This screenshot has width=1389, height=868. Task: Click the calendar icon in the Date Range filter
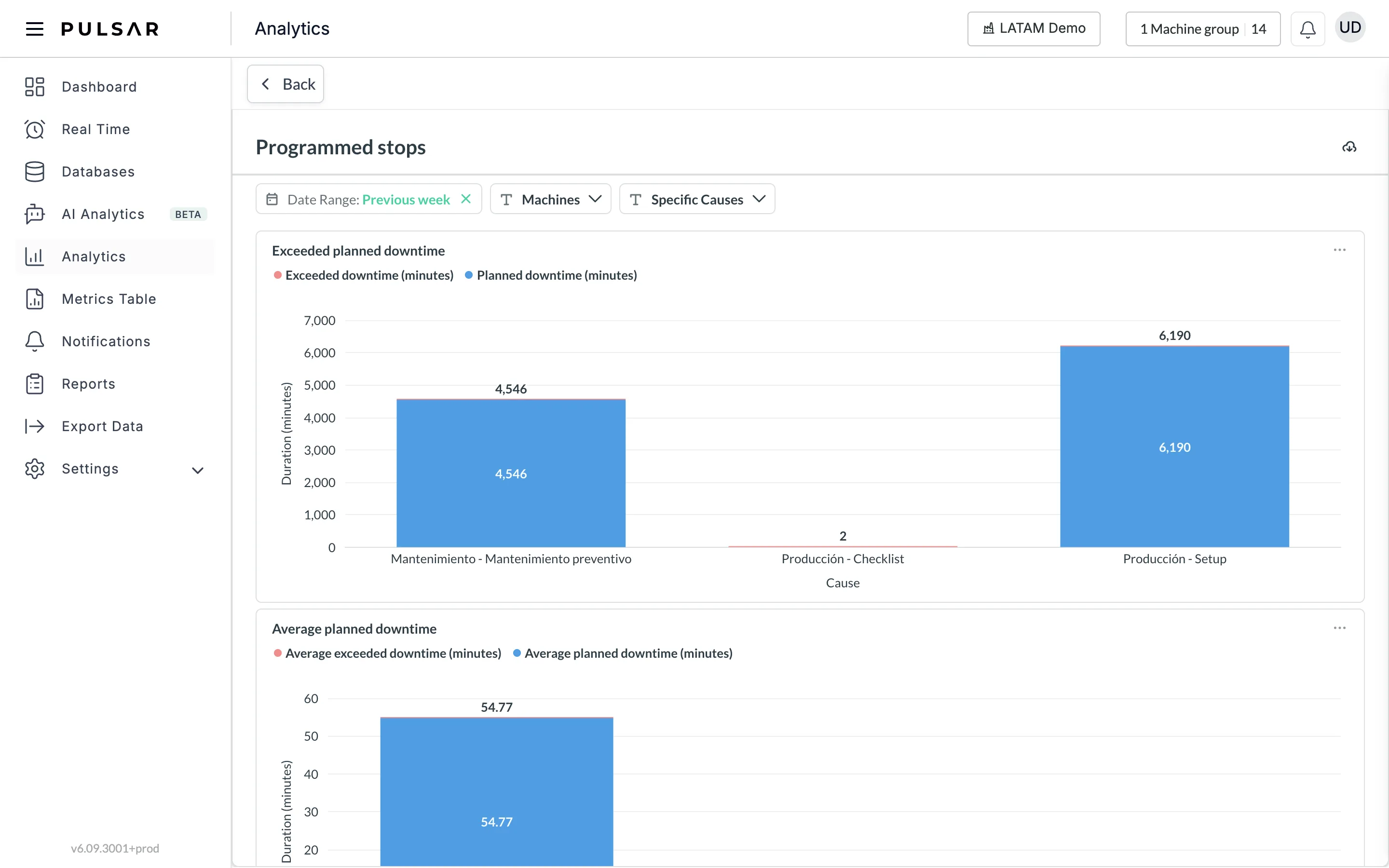(x=272, y=199)
